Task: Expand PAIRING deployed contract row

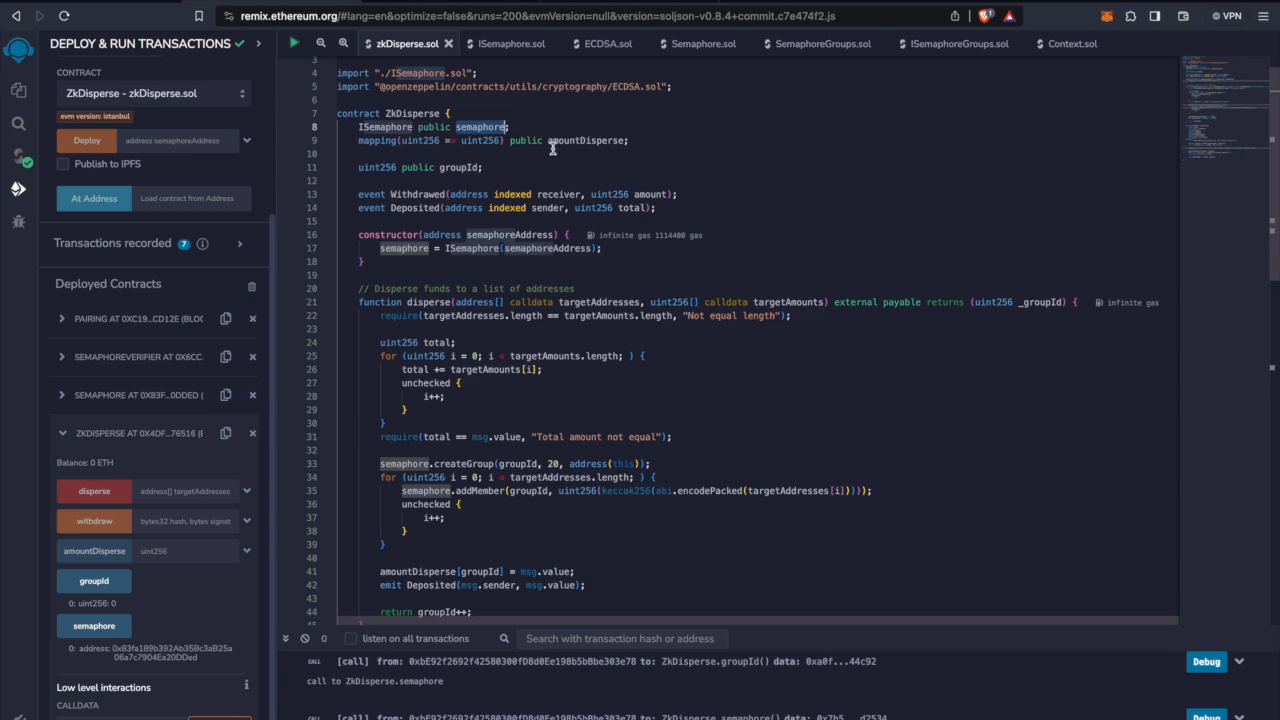Action: [x=62, y=319]
